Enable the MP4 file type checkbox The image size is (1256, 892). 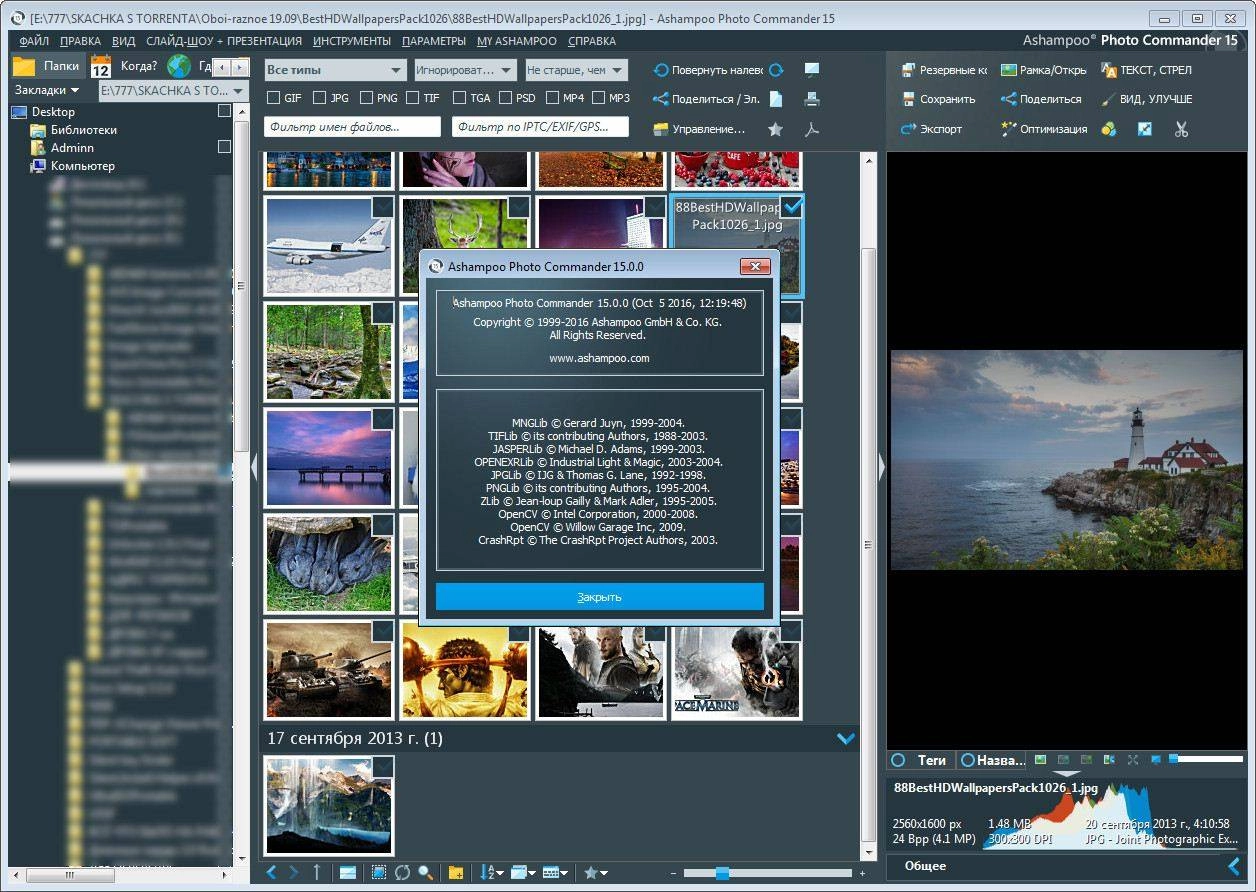(x=552, y=98)
